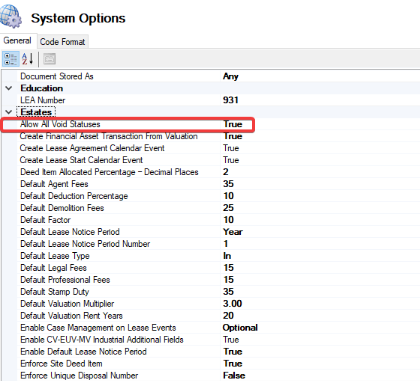Select Default Professional Fees property
This screenshot has width=420, height=381.
tap(65, 280)
